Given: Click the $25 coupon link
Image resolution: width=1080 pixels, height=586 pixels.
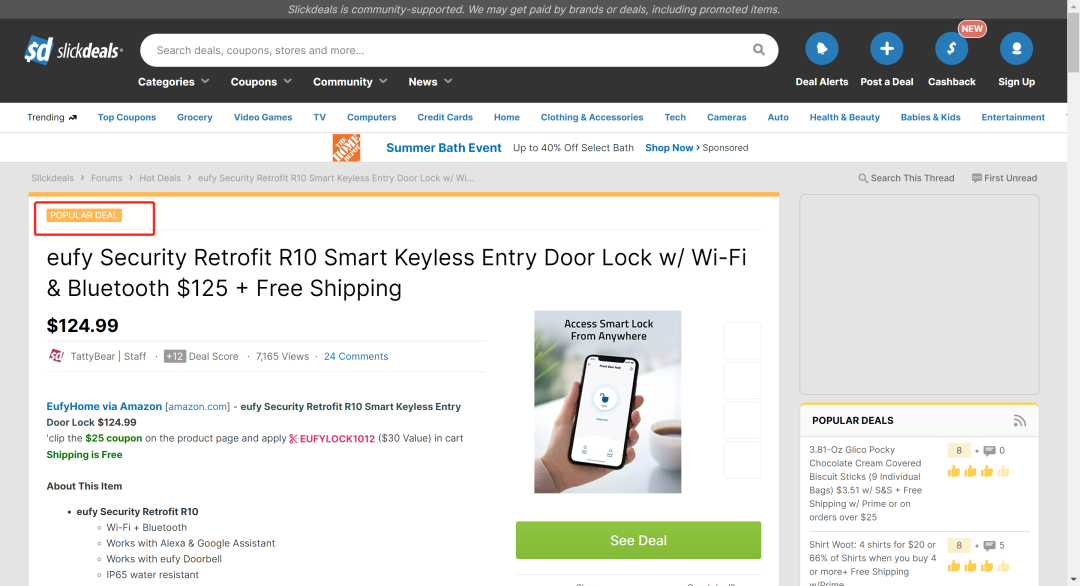Looking at the screenshot, I should (x=114, y=438).
